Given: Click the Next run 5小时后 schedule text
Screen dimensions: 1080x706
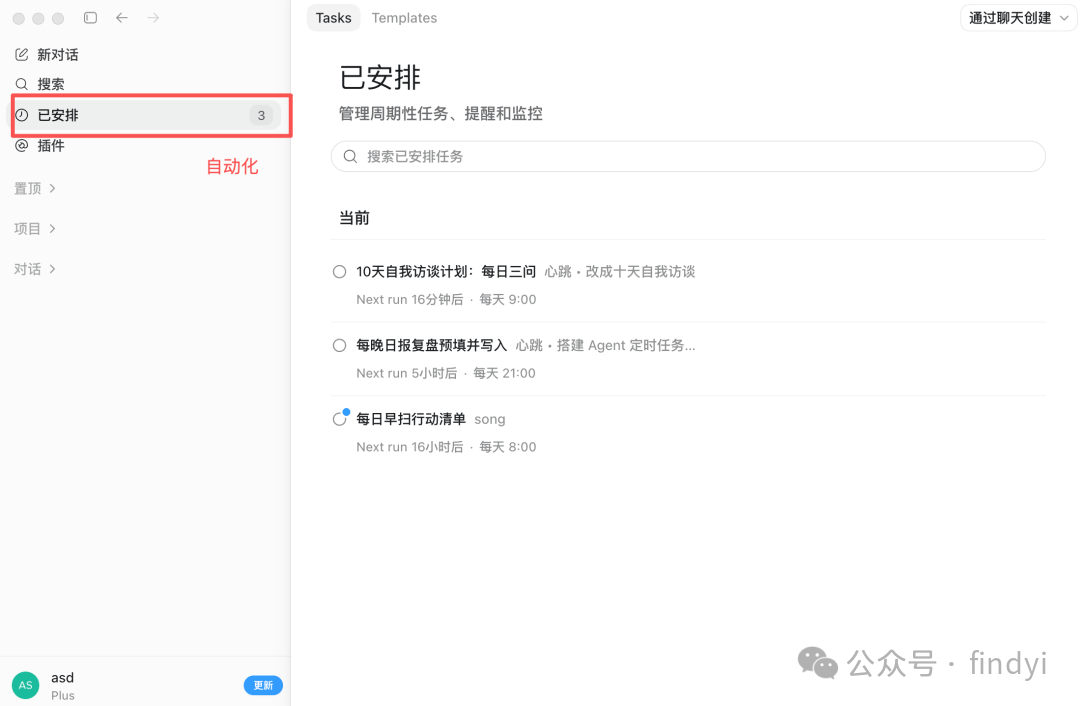Looking at the screenshot, I should click(x=406, y=373).
